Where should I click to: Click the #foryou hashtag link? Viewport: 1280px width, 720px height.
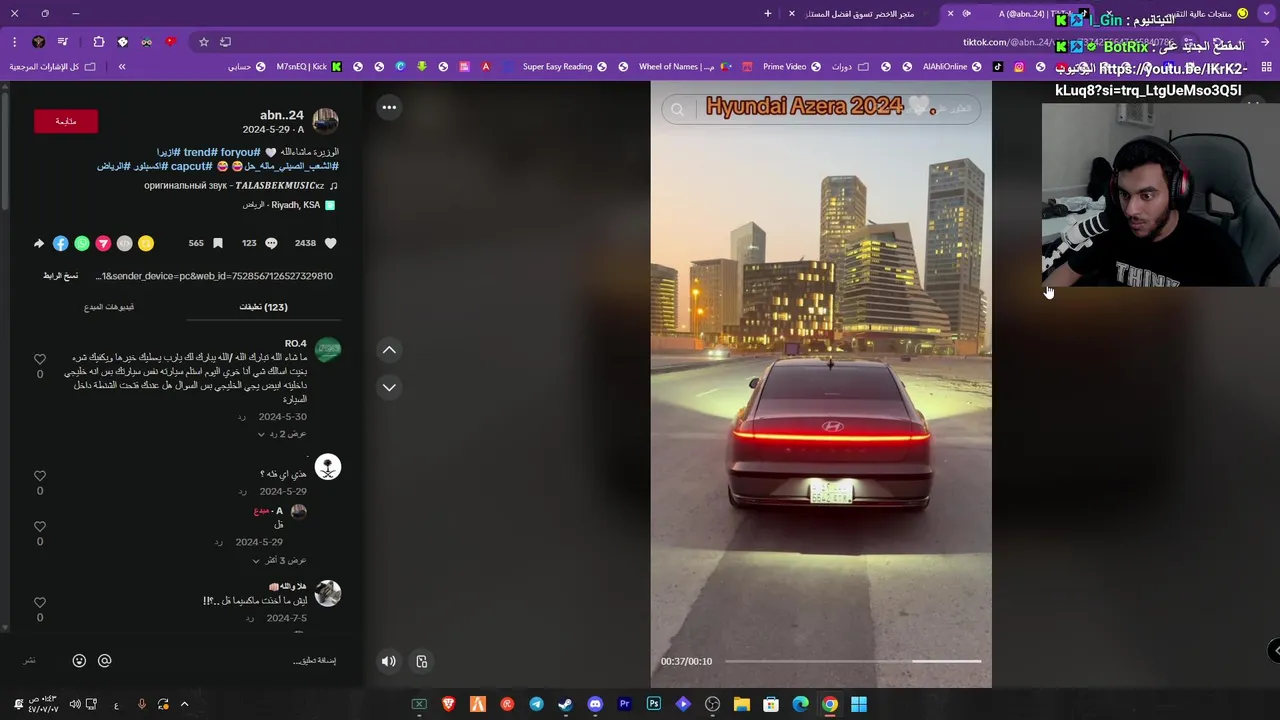coord(242,152)
